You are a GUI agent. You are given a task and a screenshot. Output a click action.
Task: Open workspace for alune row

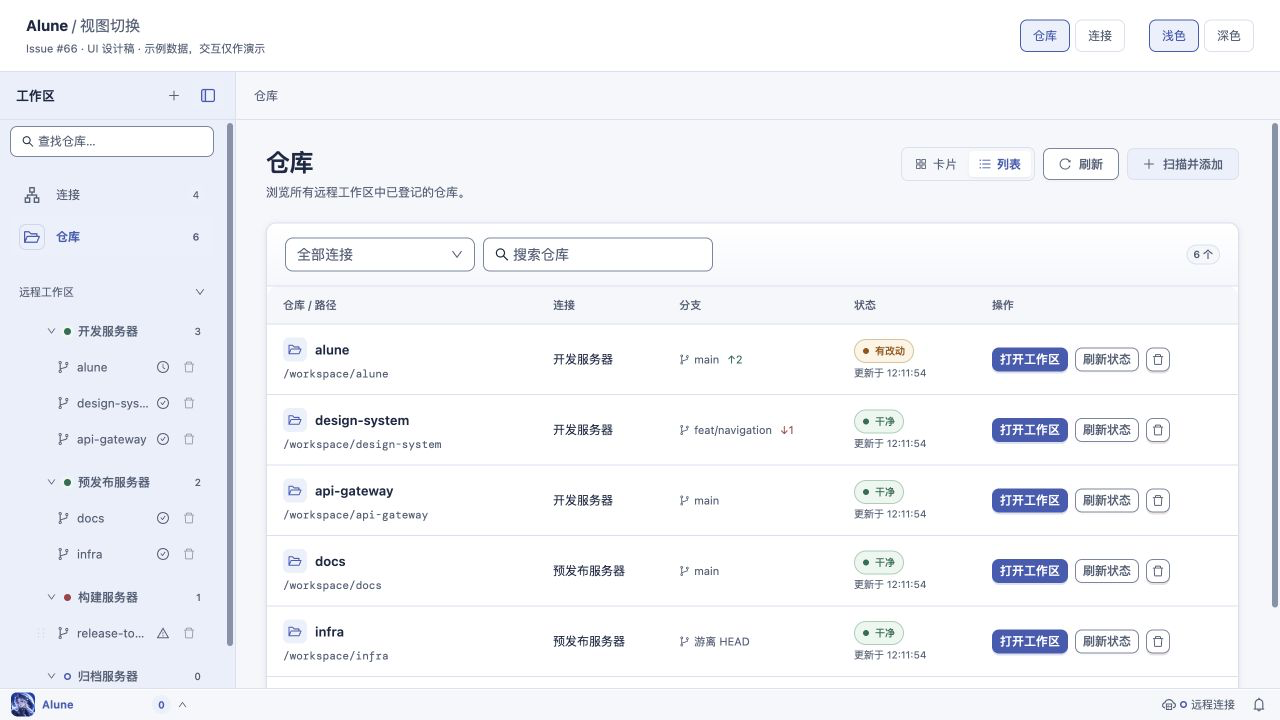click(1030, 359)
